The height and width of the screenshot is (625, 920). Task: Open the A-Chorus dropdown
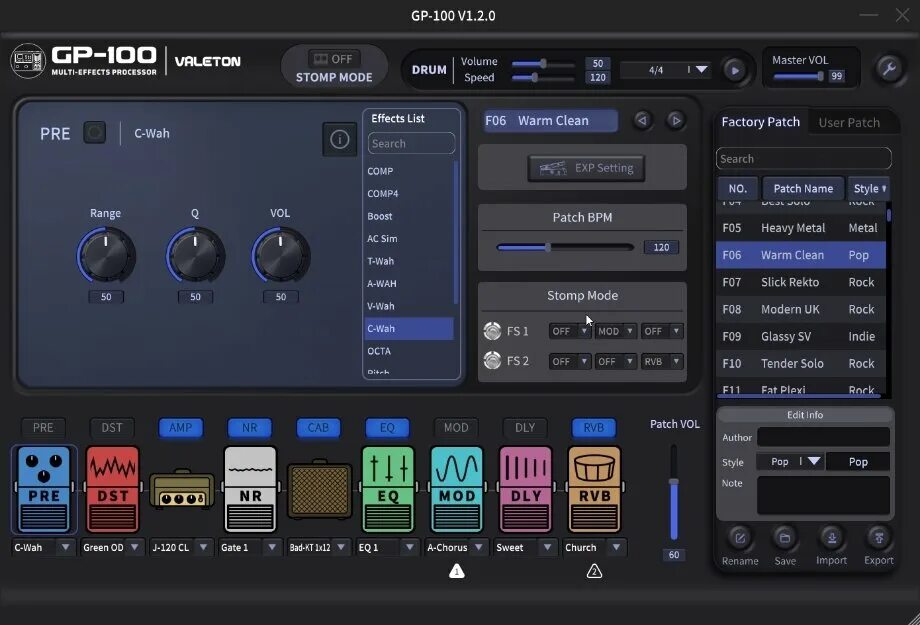(x=478, y=547)
